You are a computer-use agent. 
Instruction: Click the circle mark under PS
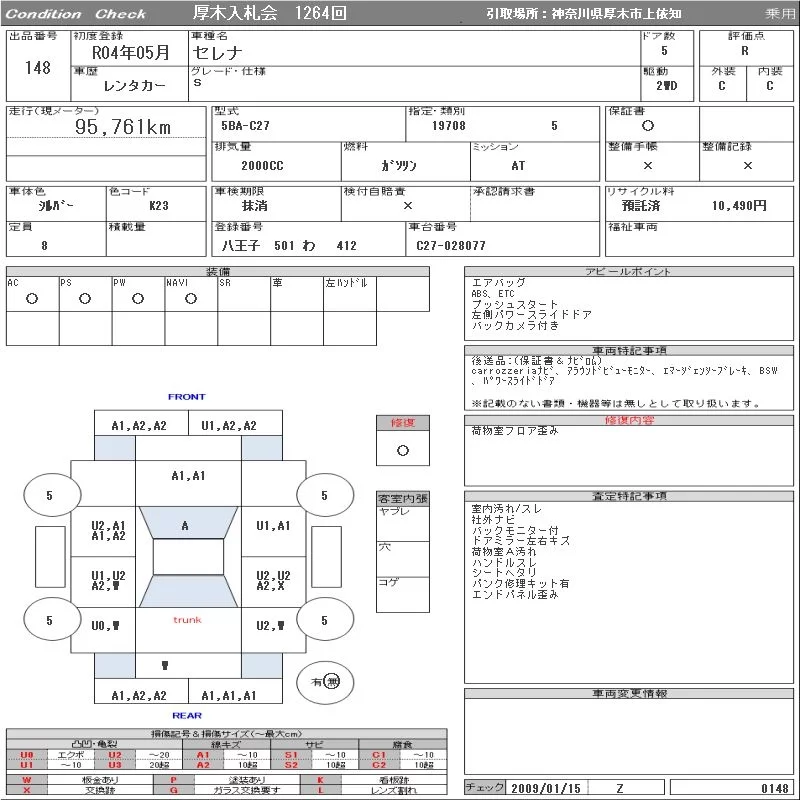point(85,298)
